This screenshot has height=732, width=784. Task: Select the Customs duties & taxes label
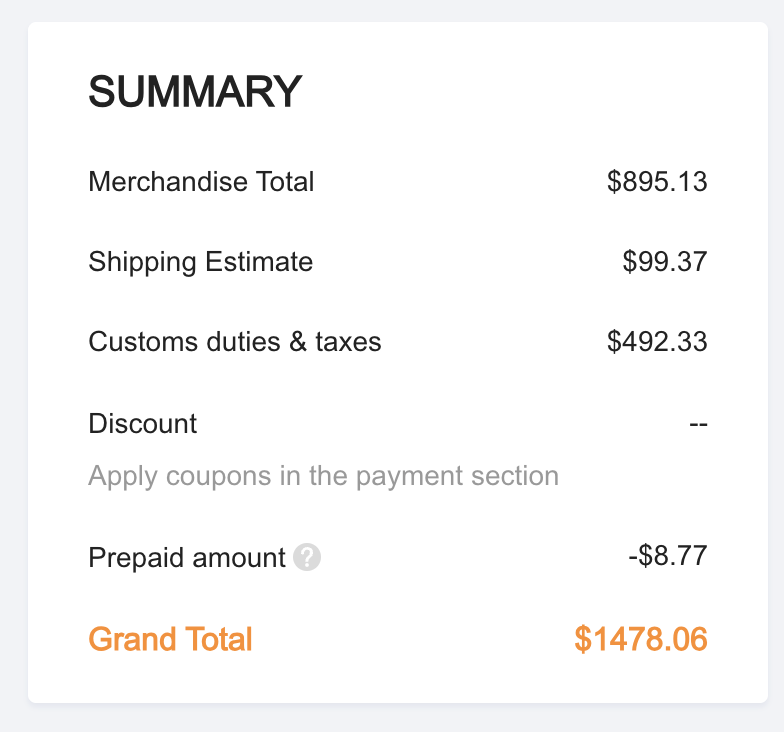click(x=235, y=342)
